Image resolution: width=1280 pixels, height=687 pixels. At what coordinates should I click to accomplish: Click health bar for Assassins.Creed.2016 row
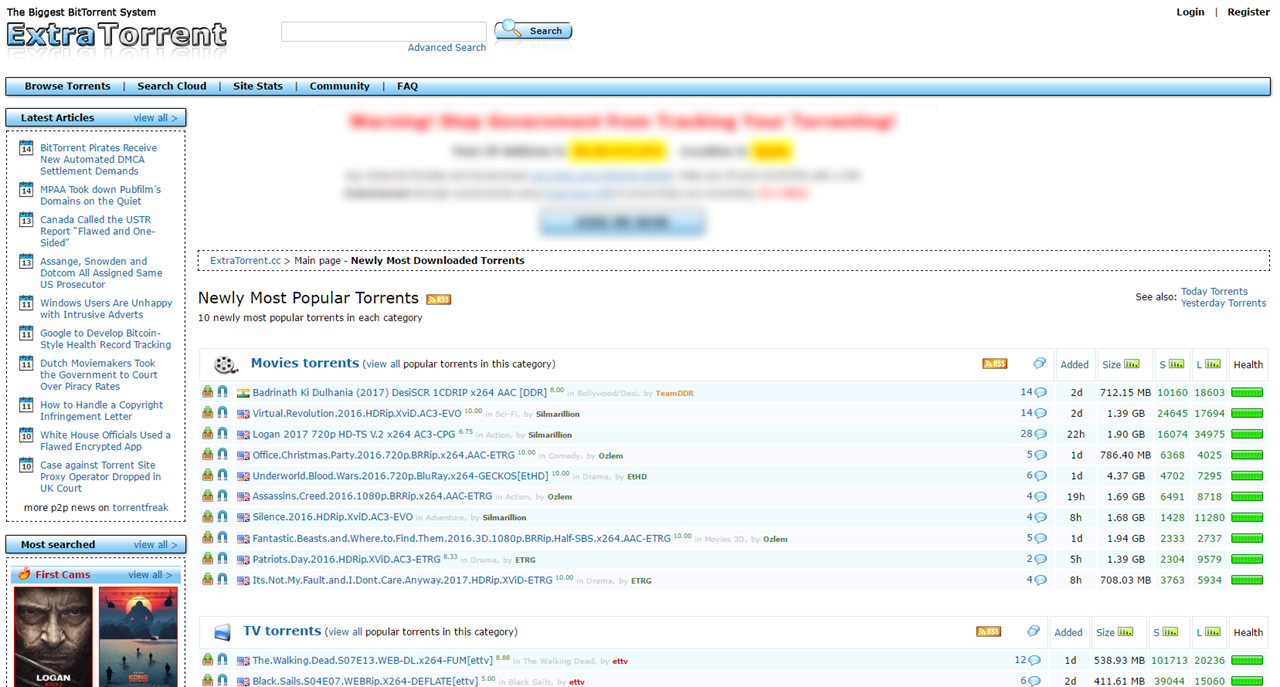[x=1247, y=497]
